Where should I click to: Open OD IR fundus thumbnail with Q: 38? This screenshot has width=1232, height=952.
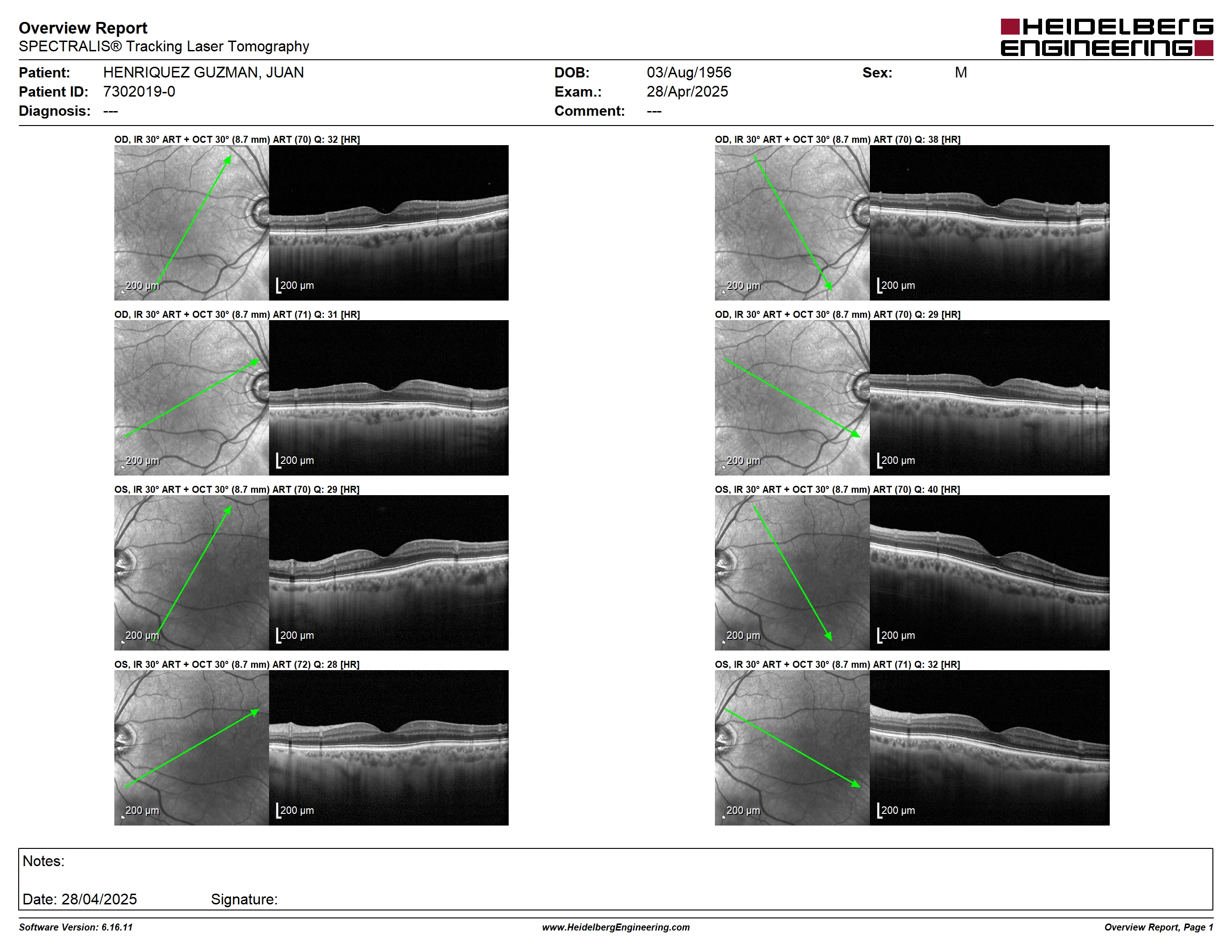(792, 223)
